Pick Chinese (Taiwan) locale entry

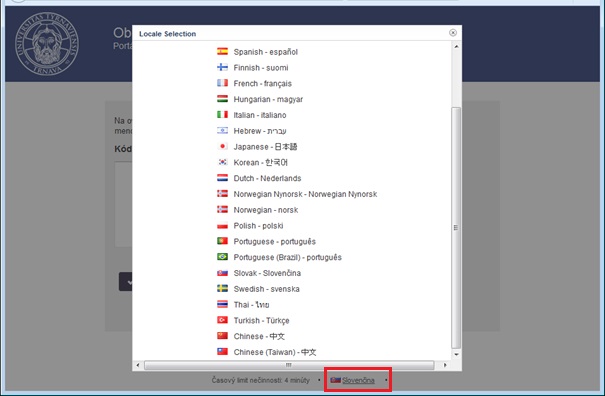(x=275, y=352)
